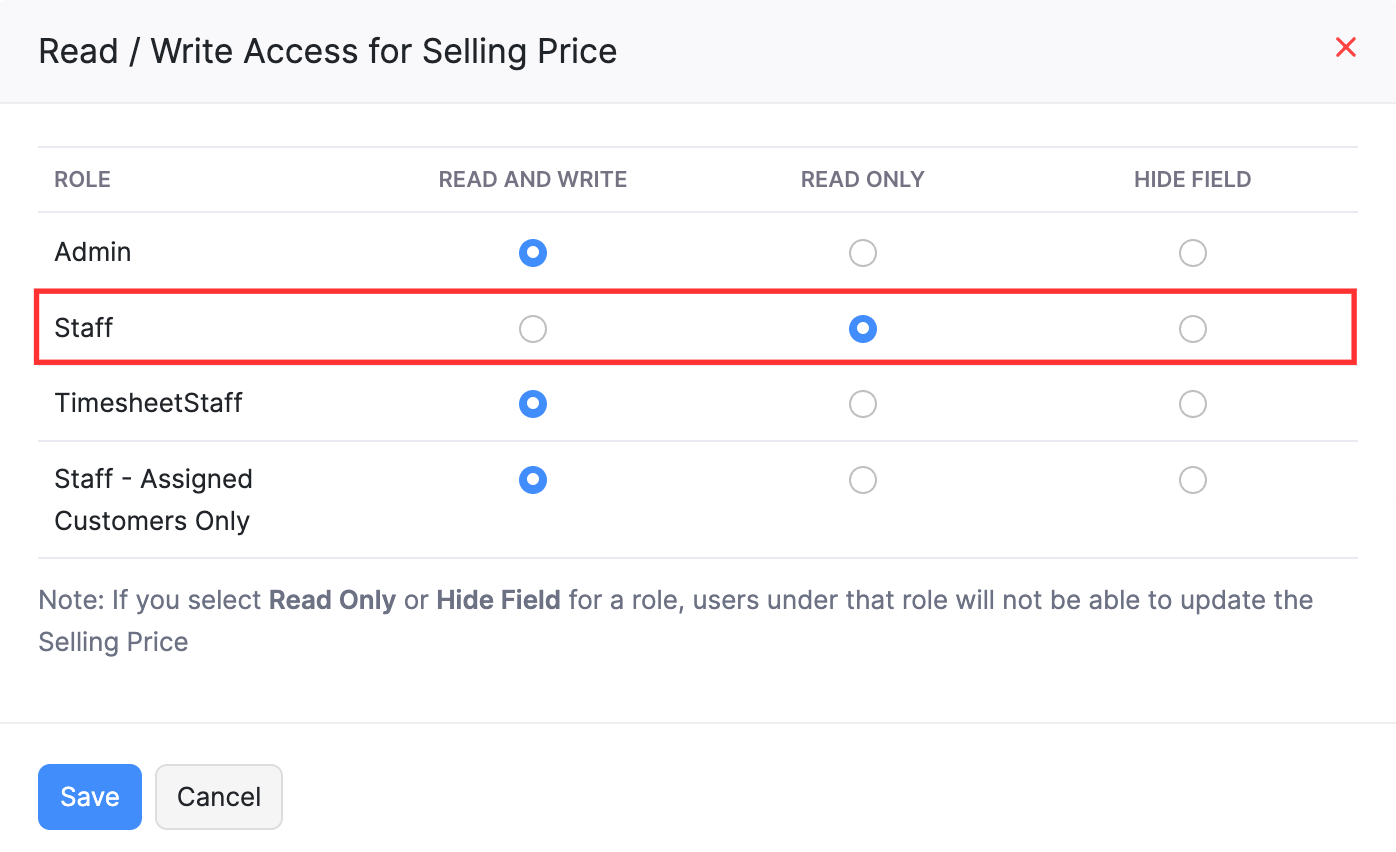
Task: Select Read Only for TimesheetStaff
Action: tap(863, 404)
